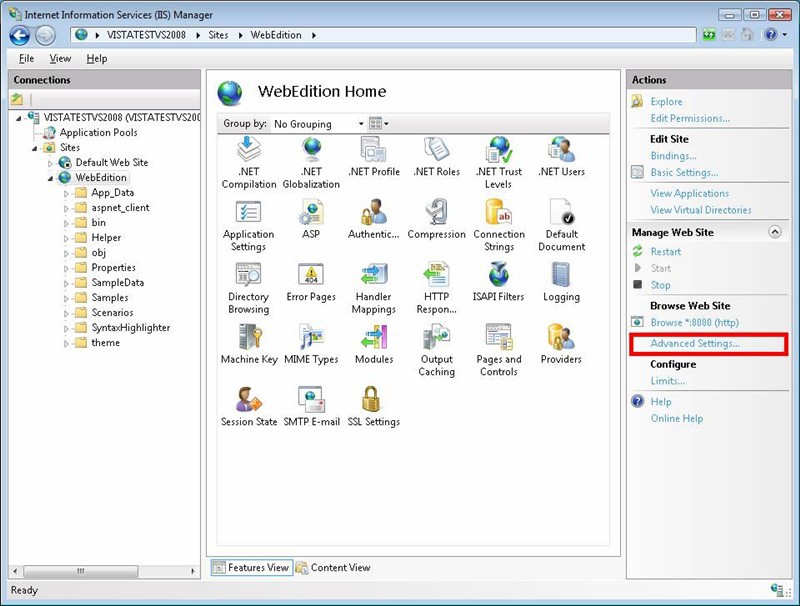Open the SMTP E-mail feature
Image resolution: width=800 pixels, height=606 pixels.
(311, 407)
